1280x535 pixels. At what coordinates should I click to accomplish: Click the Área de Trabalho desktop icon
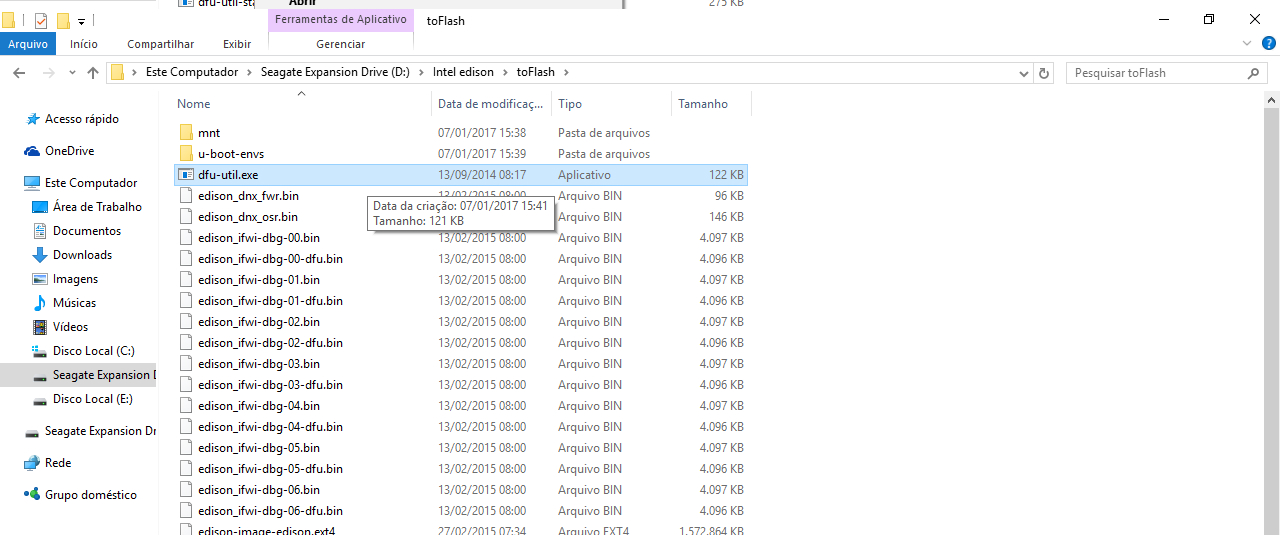click(40, 207)
